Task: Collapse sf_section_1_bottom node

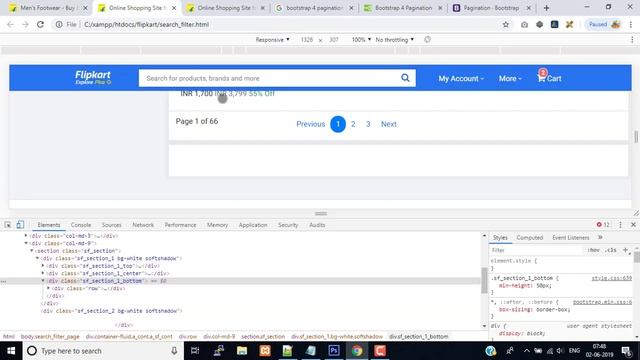Action: tap(43, 280)
